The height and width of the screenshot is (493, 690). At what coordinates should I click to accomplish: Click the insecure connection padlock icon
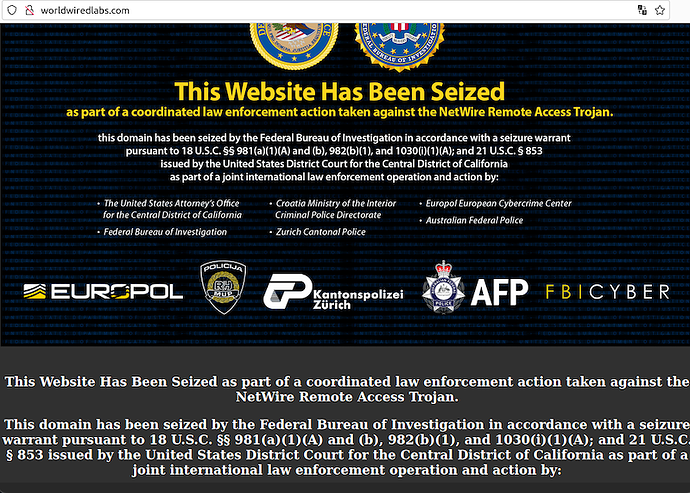coord(29,10)
